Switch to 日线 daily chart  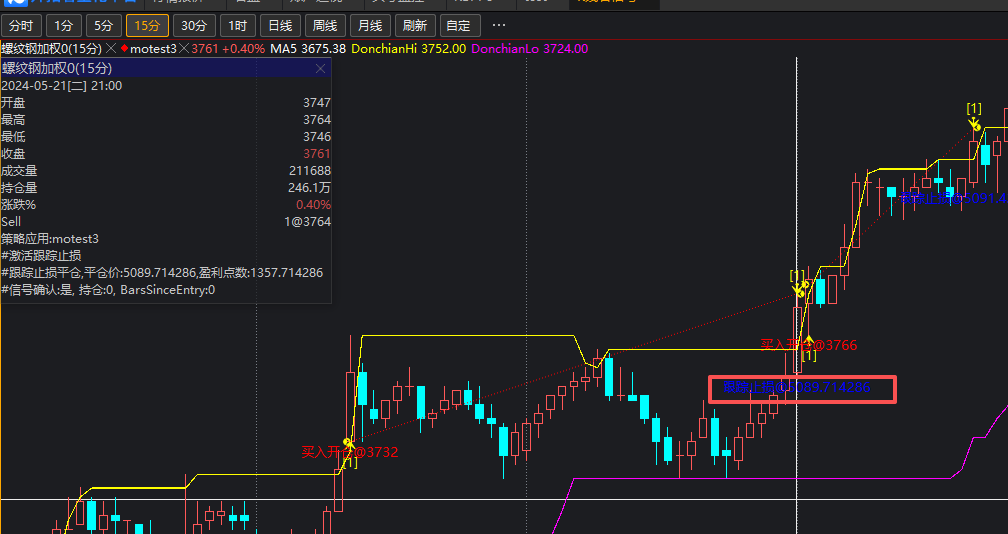coord(280,25)
